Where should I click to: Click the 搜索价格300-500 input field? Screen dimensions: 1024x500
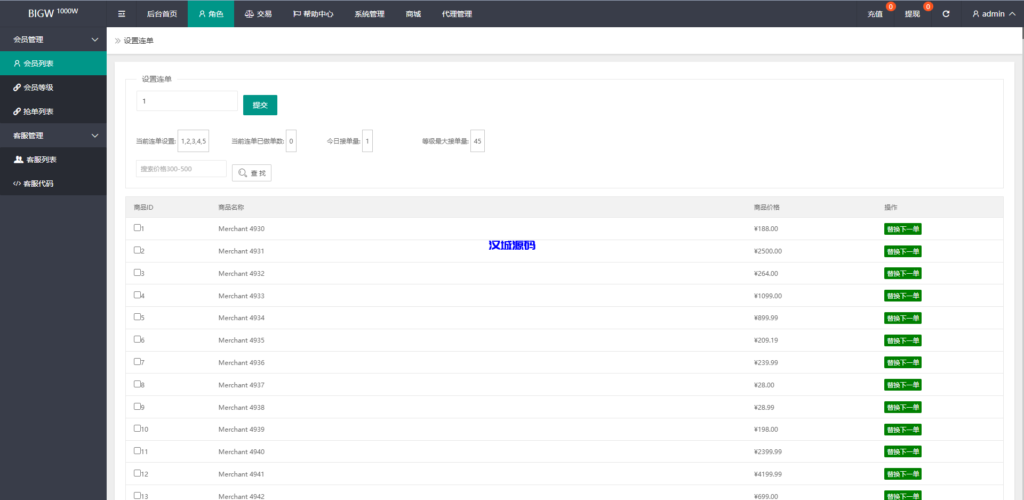[x=182, y=169]
